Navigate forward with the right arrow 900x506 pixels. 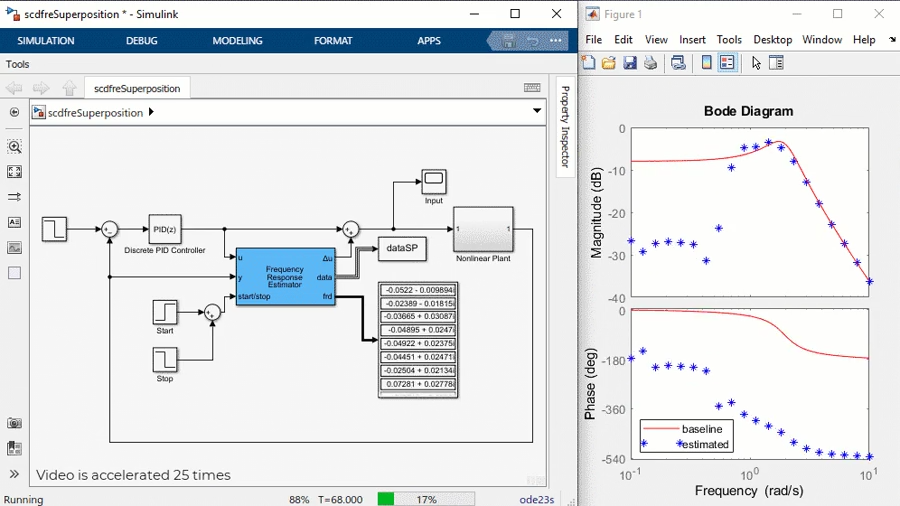(x=41, y=88)
